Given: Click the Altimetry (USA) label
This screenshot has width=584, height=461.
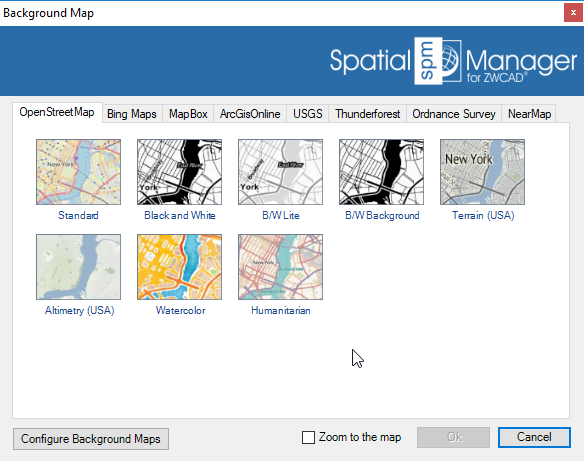Looking at the screenshot, I should click(x=79, y=311).
